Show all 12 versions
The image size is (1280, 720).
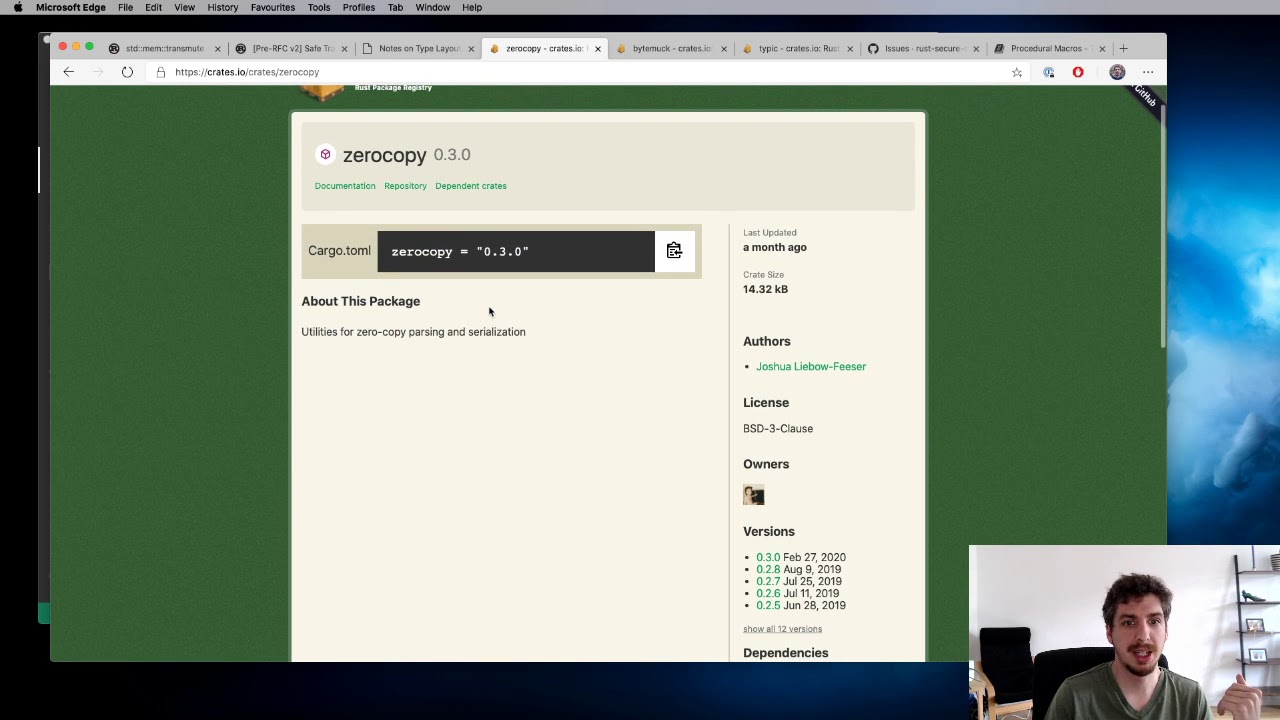782,629
